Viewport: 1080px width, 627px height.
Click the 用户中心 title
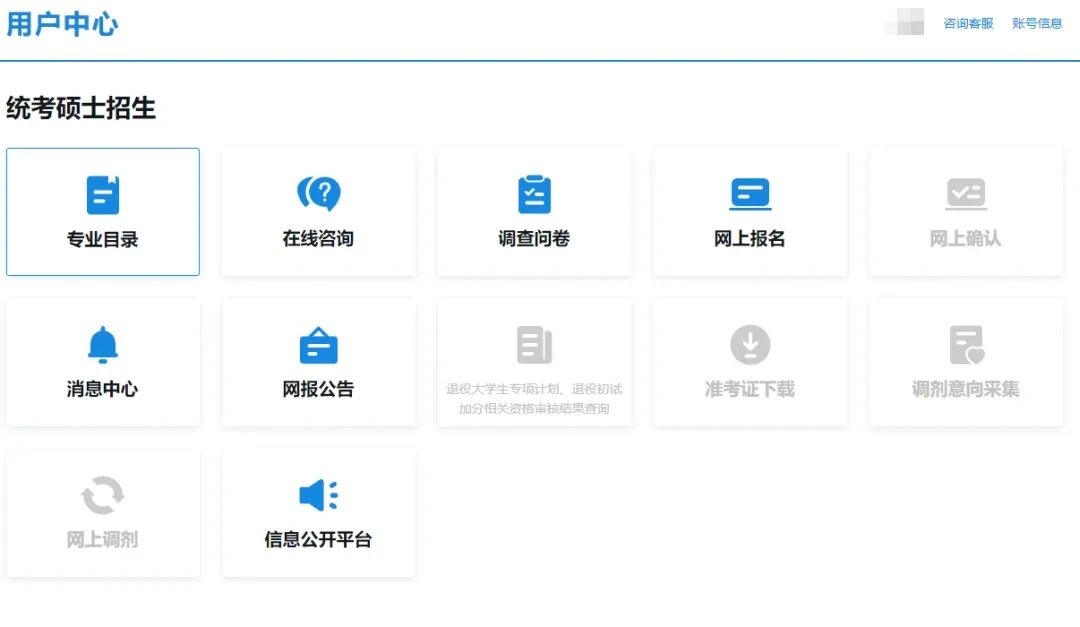(62, 25)
